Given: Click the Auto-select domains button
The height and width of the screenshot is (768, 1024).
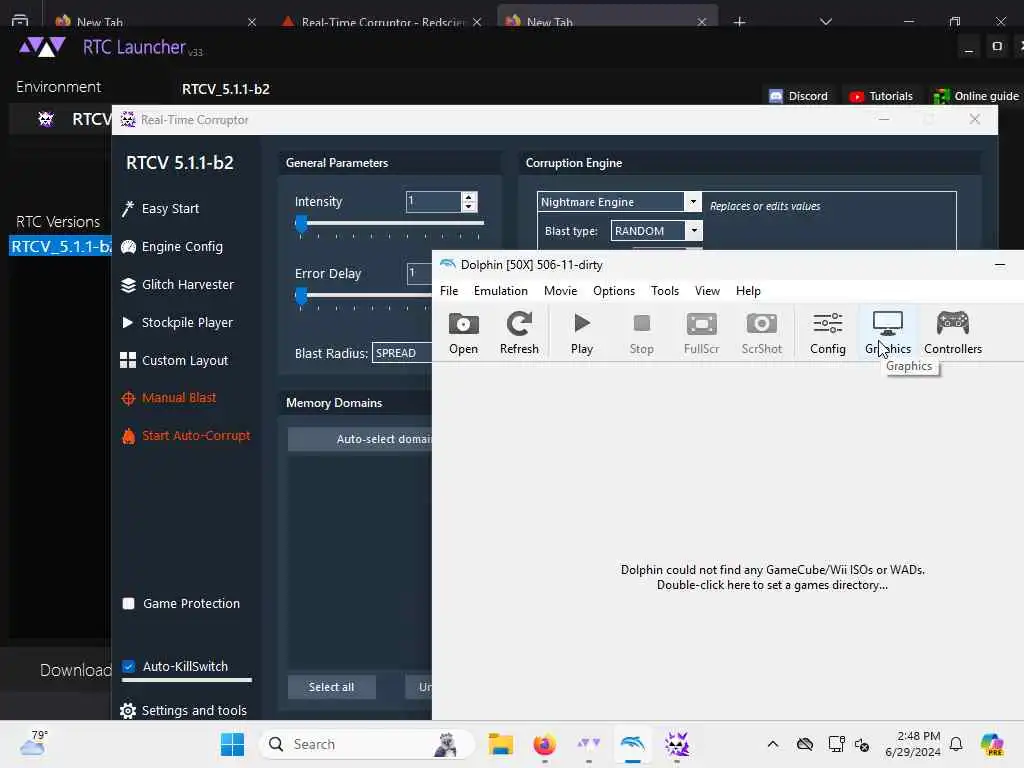Looking at the screenshot, I should tap(360, 439).
